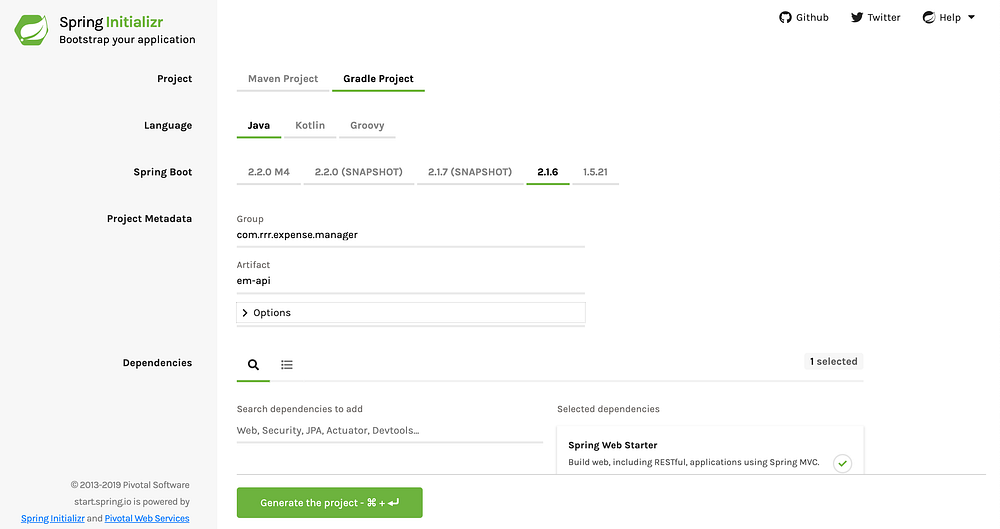Viewport: 1000px width, 529px height.
Task: Click the Search dependencies to add label
Action: click(x=300, y=409)
